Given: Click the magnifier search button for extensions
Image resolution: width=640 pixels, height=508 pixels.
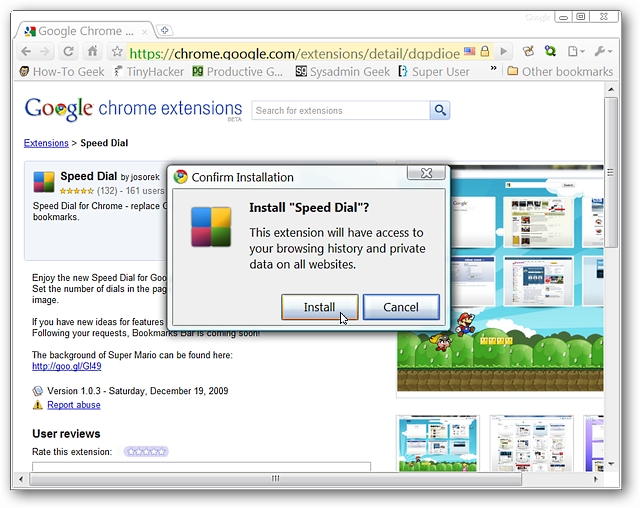Looking at the screenshot, I should click(440, 110).
